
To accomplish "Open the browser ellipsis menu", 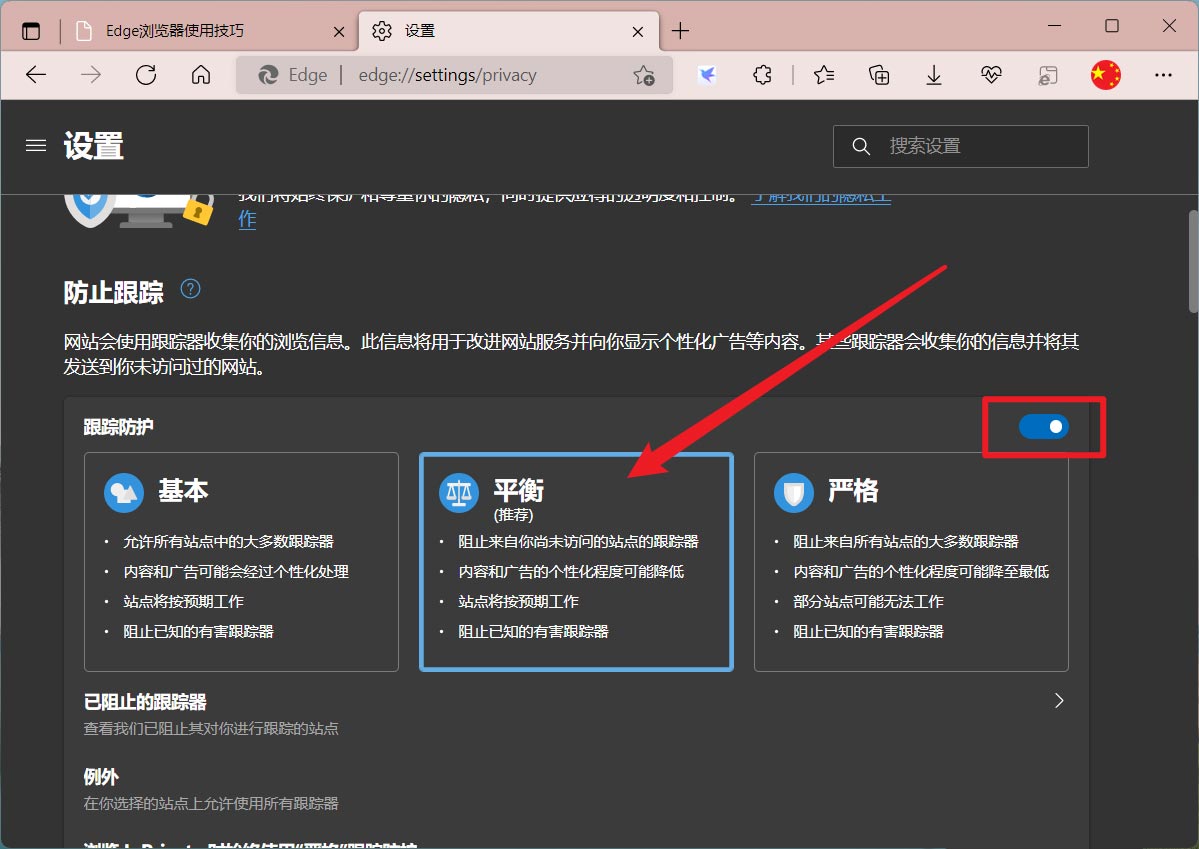I will tap(1163, 74).
